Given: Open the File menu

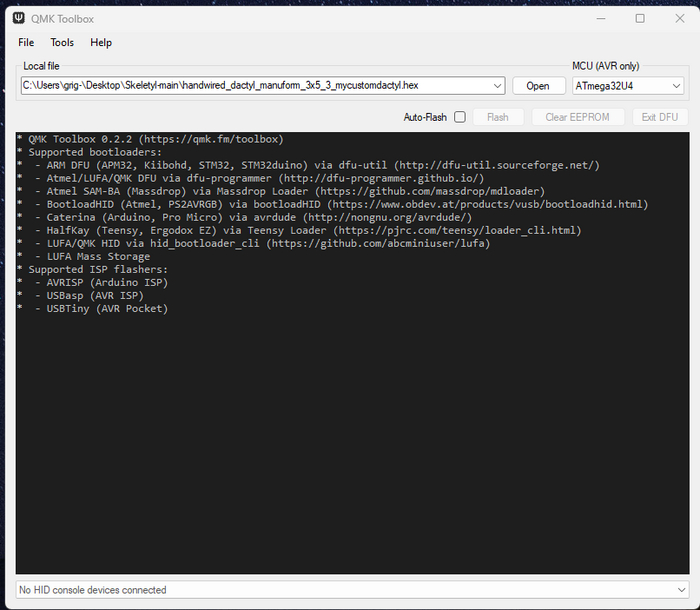Looking at the screenshot, I should [26, 42].
